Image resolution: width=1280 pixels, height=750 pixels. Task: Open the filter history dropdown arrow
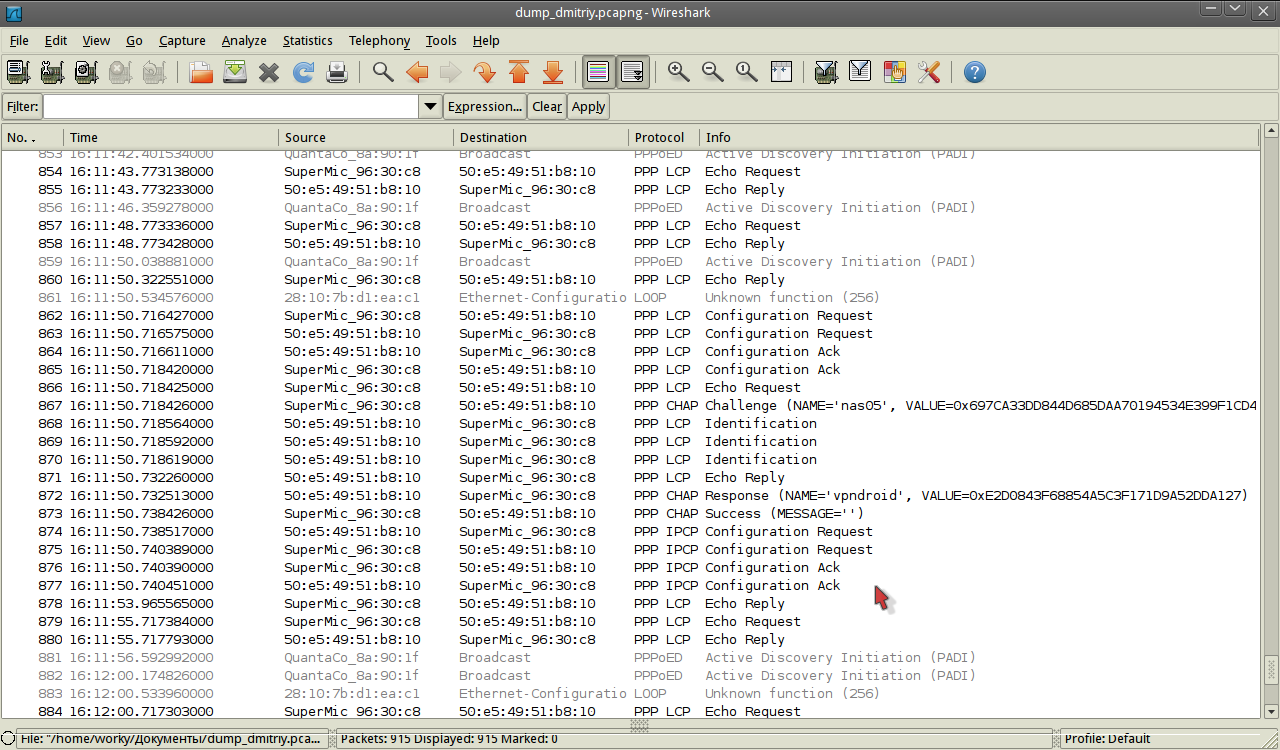coord(430,106)
